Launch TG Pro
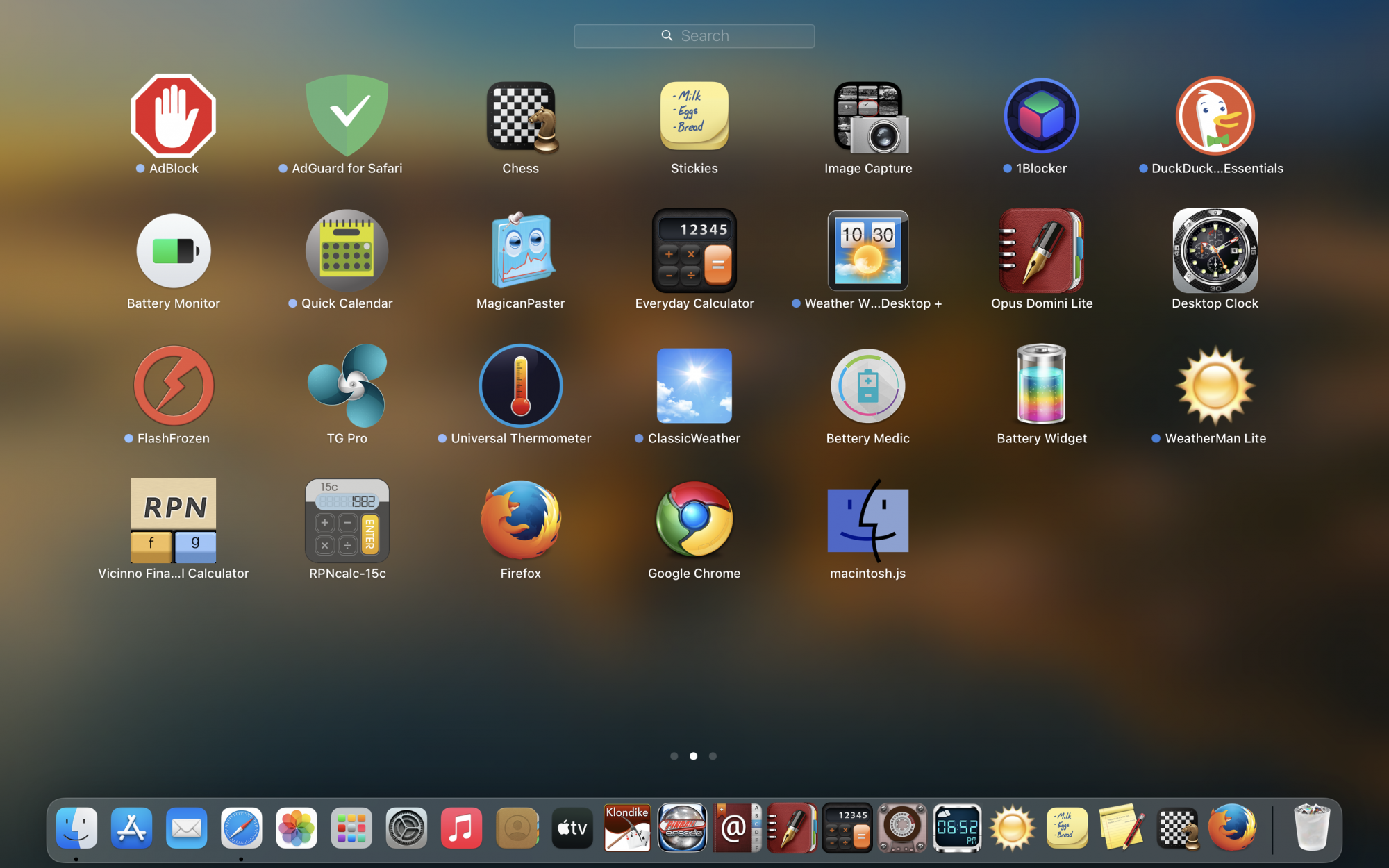This screenshot has width=1389, height=868. (x=347, y=385)
